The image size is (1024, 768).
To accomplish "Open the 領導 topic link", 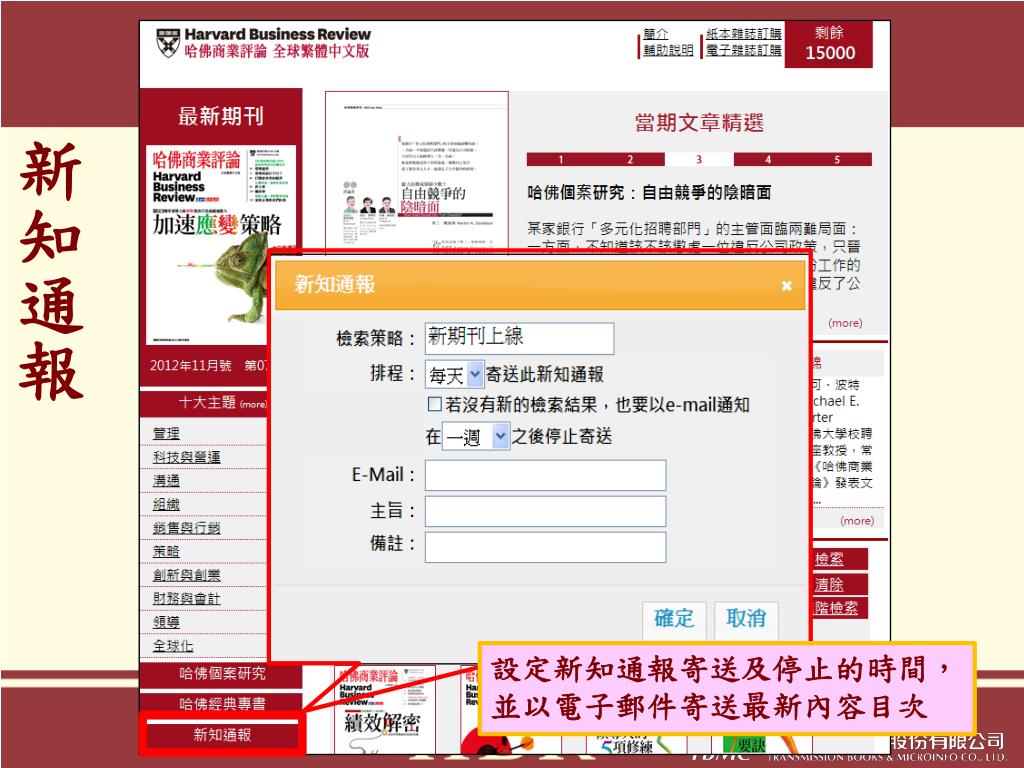I will click(x=166, y=622).
